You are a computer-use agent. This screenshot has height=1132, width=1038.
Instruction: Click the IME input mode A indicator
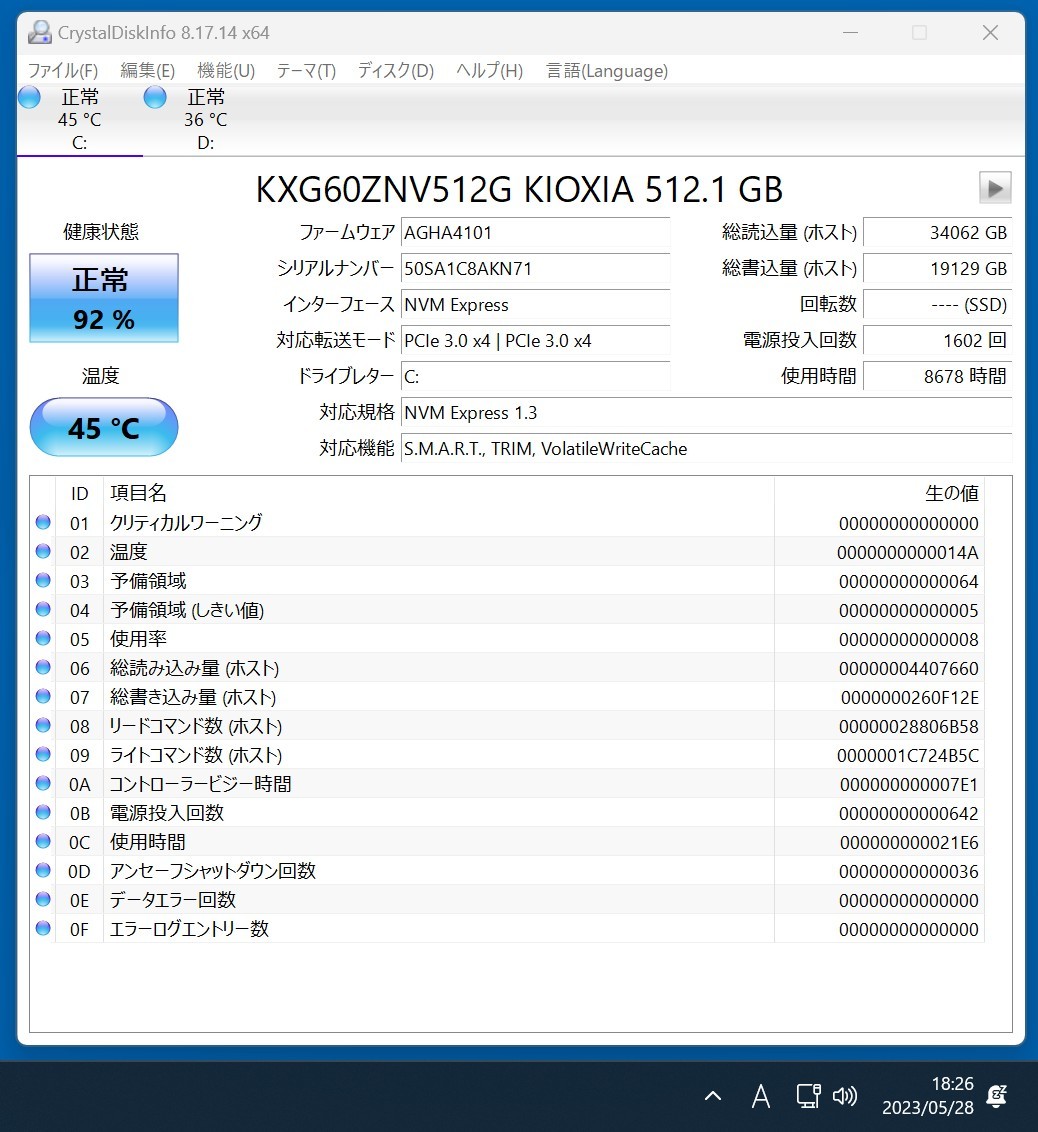pos(760,1096)
